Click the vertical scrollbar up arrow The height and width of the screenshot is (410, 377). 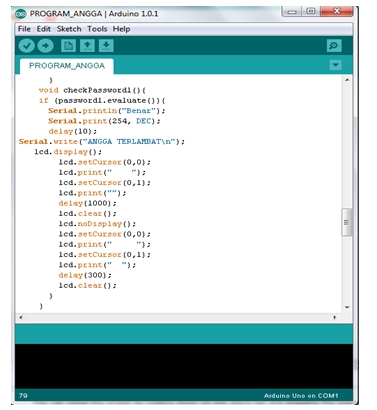click(x=347, y=80)
